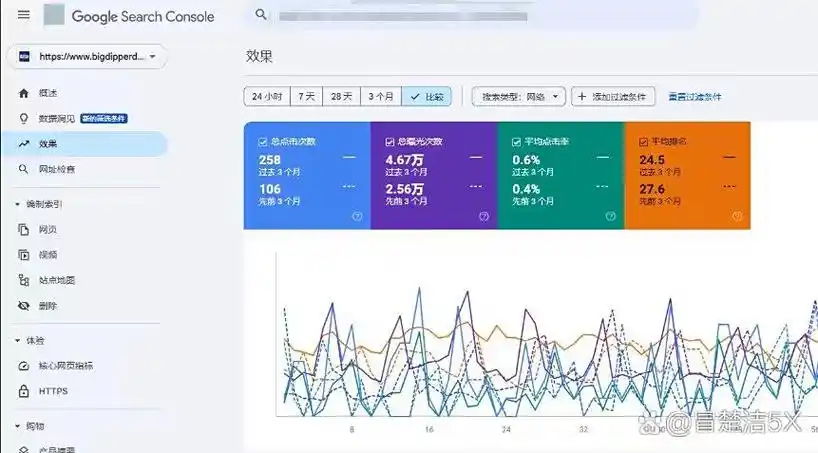The height and width of the screenshot is (453, 818).
Task: Click the 258 clicks value
Action: pyautogui.click(x=270, y=160)
